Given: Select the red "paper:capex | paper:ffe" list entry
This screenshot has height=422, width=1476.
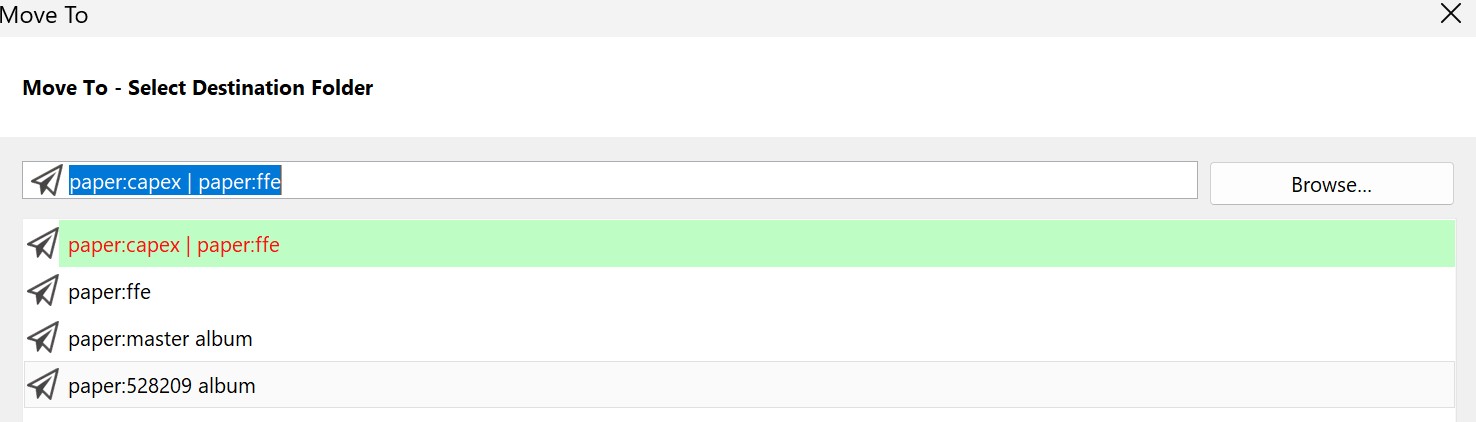Looking at the screenshot, I should [x=173, y=245].
